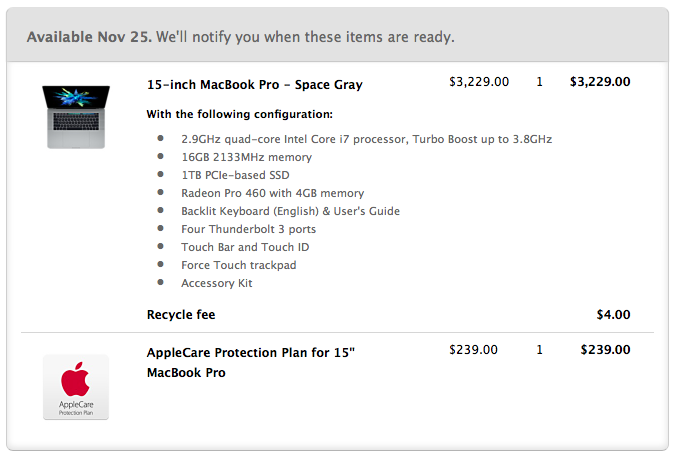Click the Recycle fee label
Image resolution: width=677 pixels, height=457 pixels.
click(x=181, y=314)
